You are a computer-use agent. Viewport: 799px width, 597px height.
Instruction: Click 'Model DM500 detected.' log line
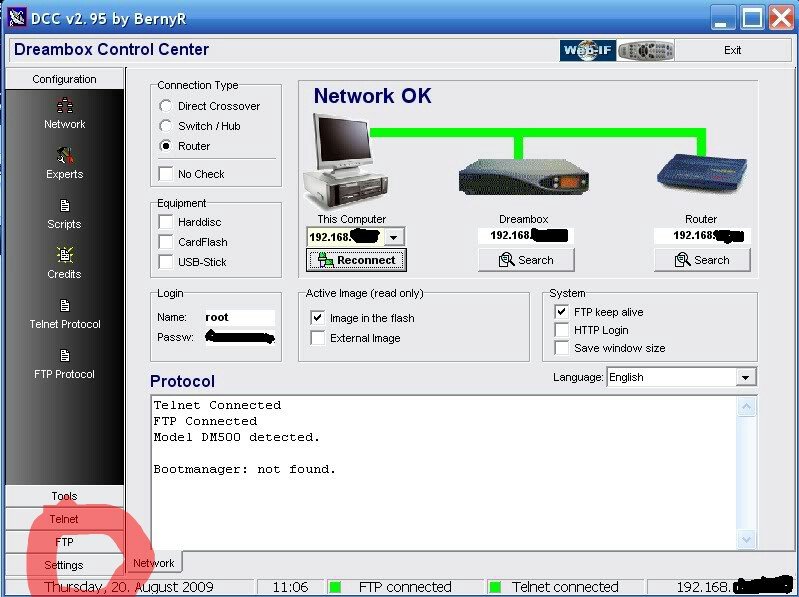click(x=237, y=437)
